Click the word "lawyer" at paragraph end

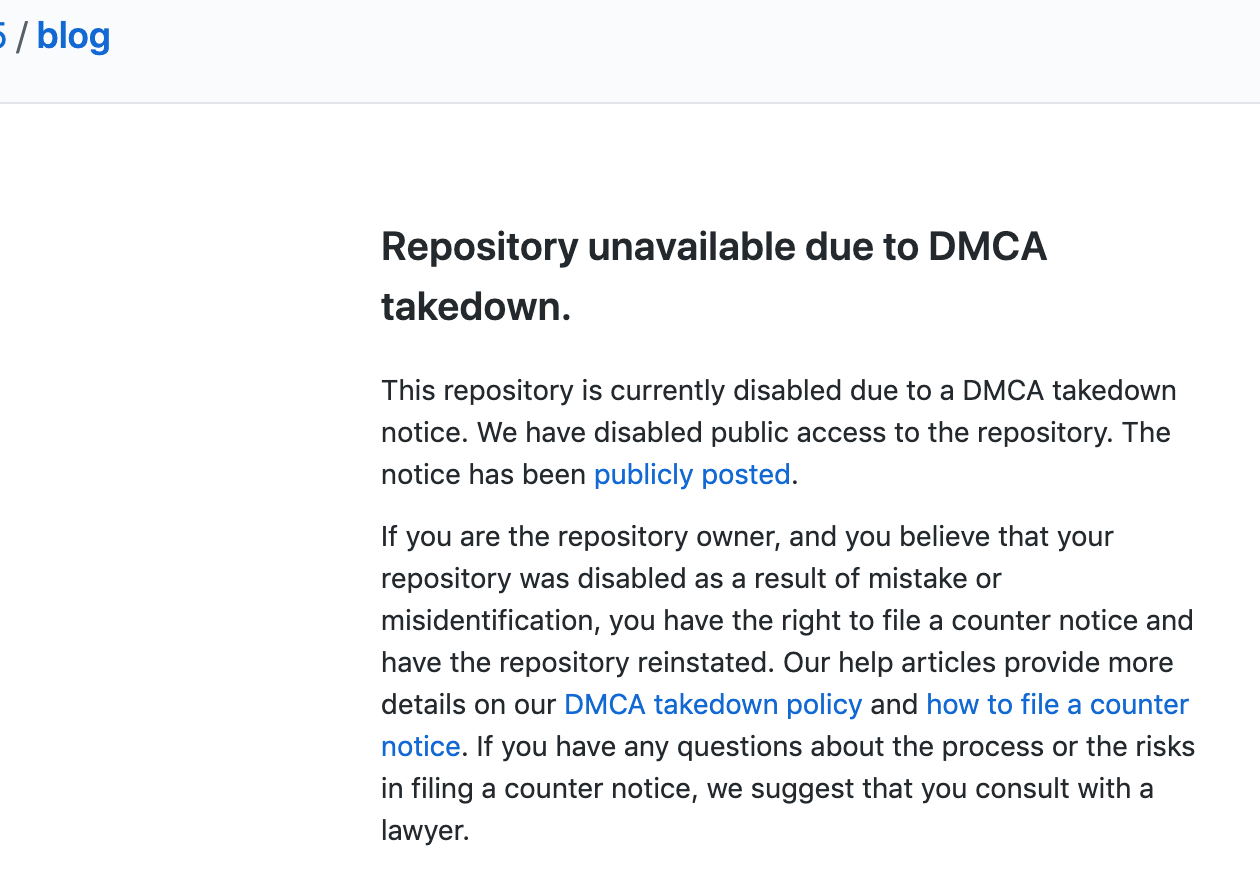(419, 830)
